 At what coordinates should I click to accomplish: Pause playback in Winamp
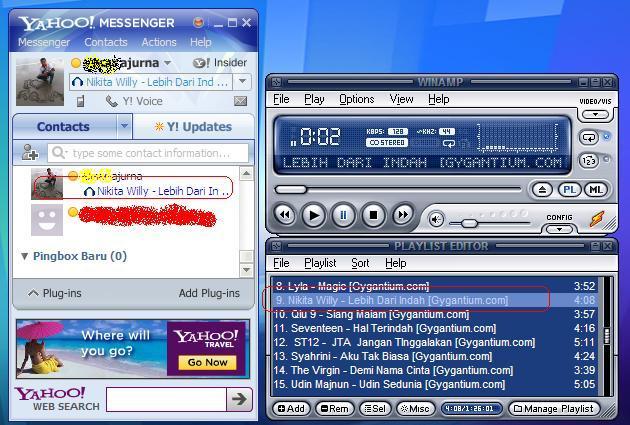tap(344, 215)
